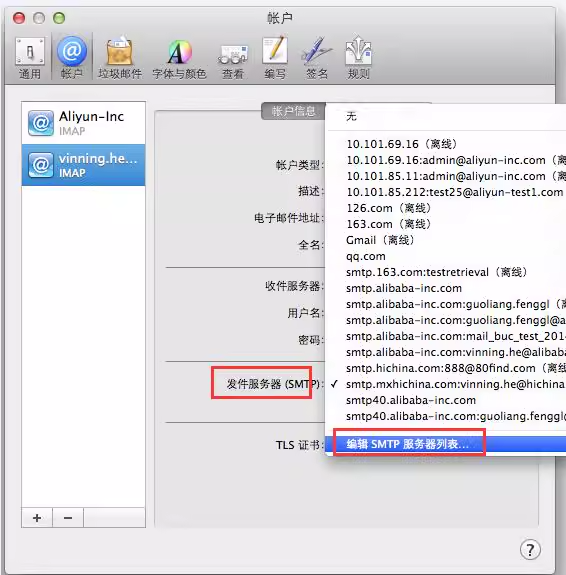Select smtp.163.com:testretrieval server entry
Viewport: 566px width, 575px height.
[x=445, y=272]
